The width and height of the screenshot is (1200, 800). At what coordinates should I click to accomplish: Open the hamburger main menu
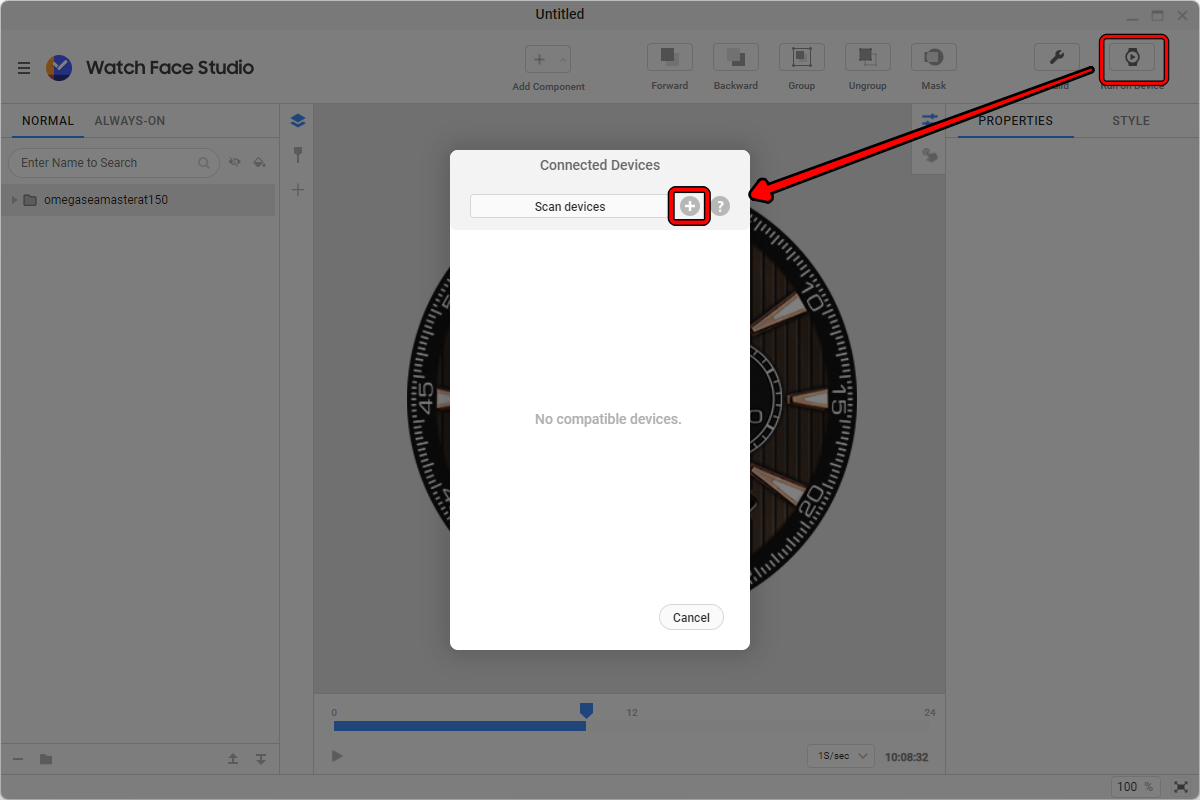coord(24,68)
